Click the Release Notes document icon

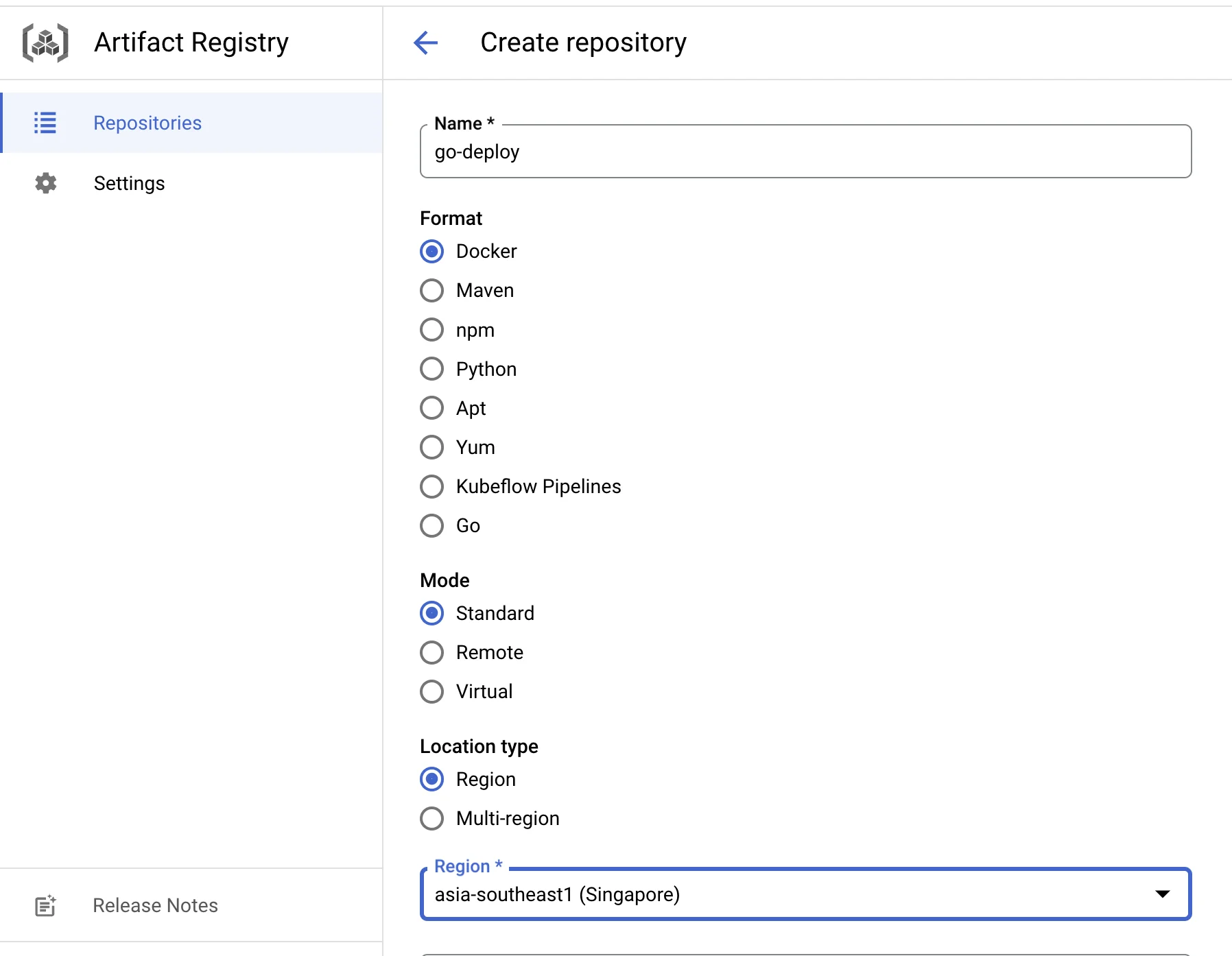[45, 905]
